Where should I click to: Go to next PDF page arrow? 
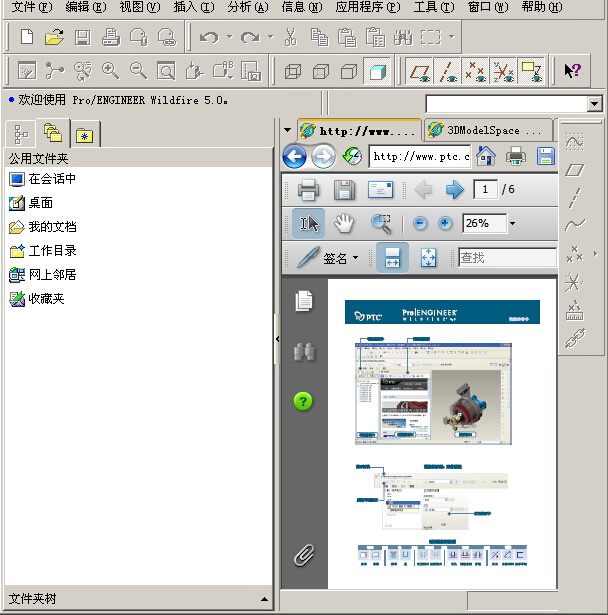coord(455,190)
